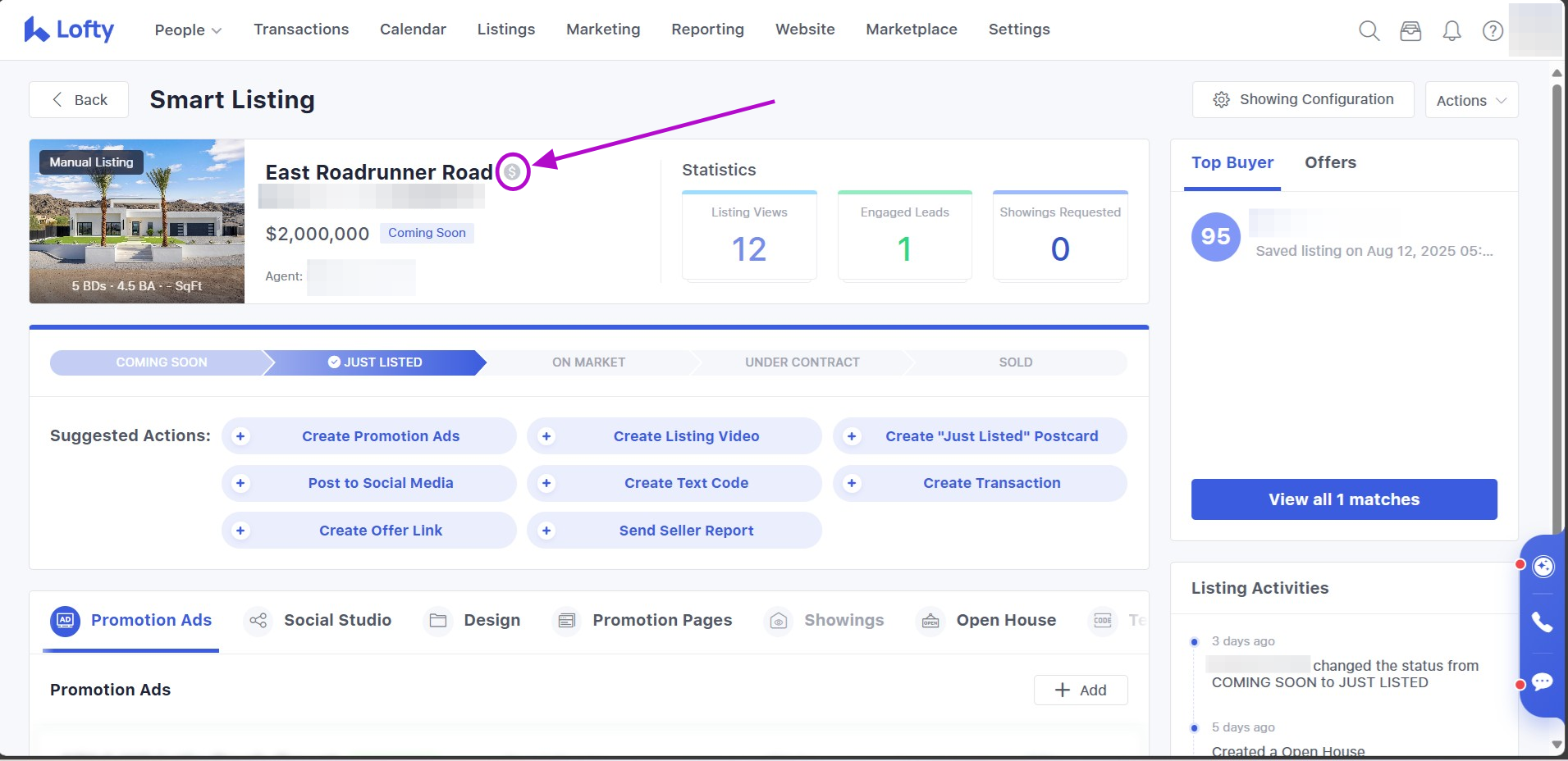The height and width of the screenshot is (761, 1568).
Task: Click View all 1 matches button
Action: click(1343, 499)
